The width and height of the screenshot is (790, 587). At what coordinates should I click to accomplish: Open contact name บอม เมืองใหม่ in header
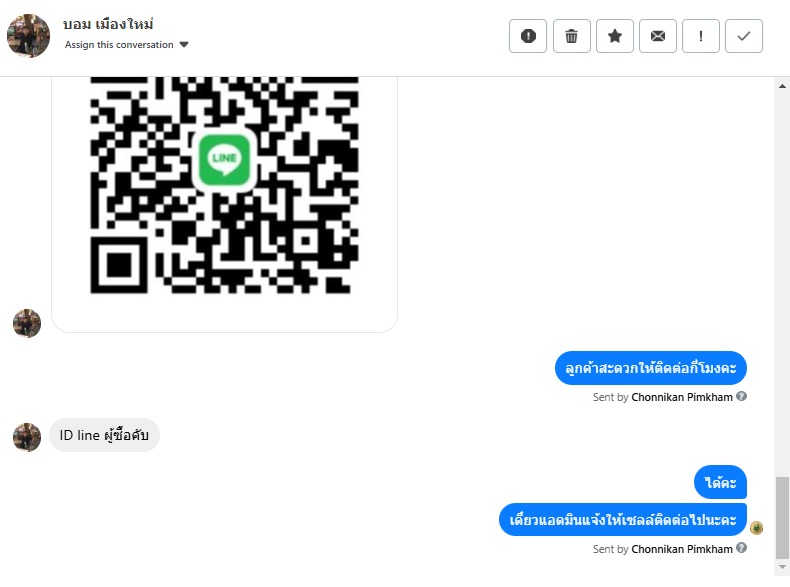click(x=108, y=24)
